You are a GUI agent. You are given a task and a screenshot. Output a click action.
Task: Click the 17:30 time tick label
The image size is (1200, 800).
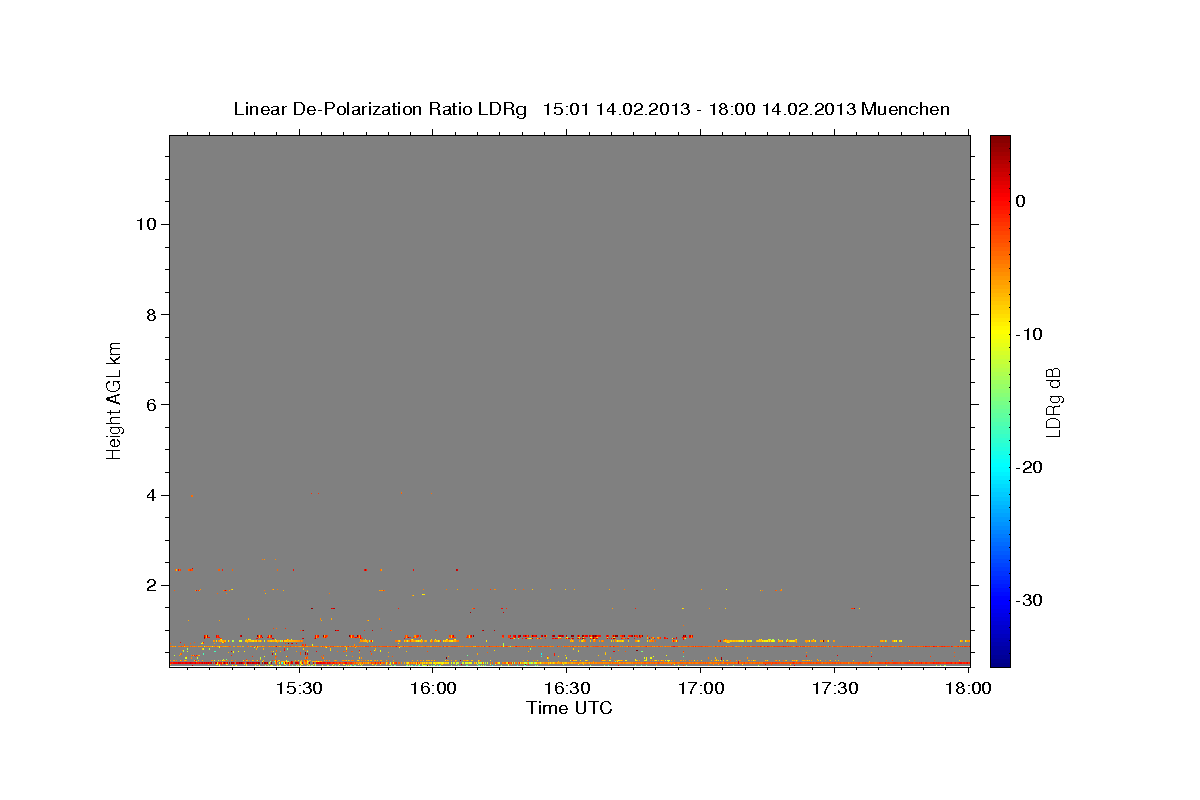pyautogui.click(x=835, y=689)
